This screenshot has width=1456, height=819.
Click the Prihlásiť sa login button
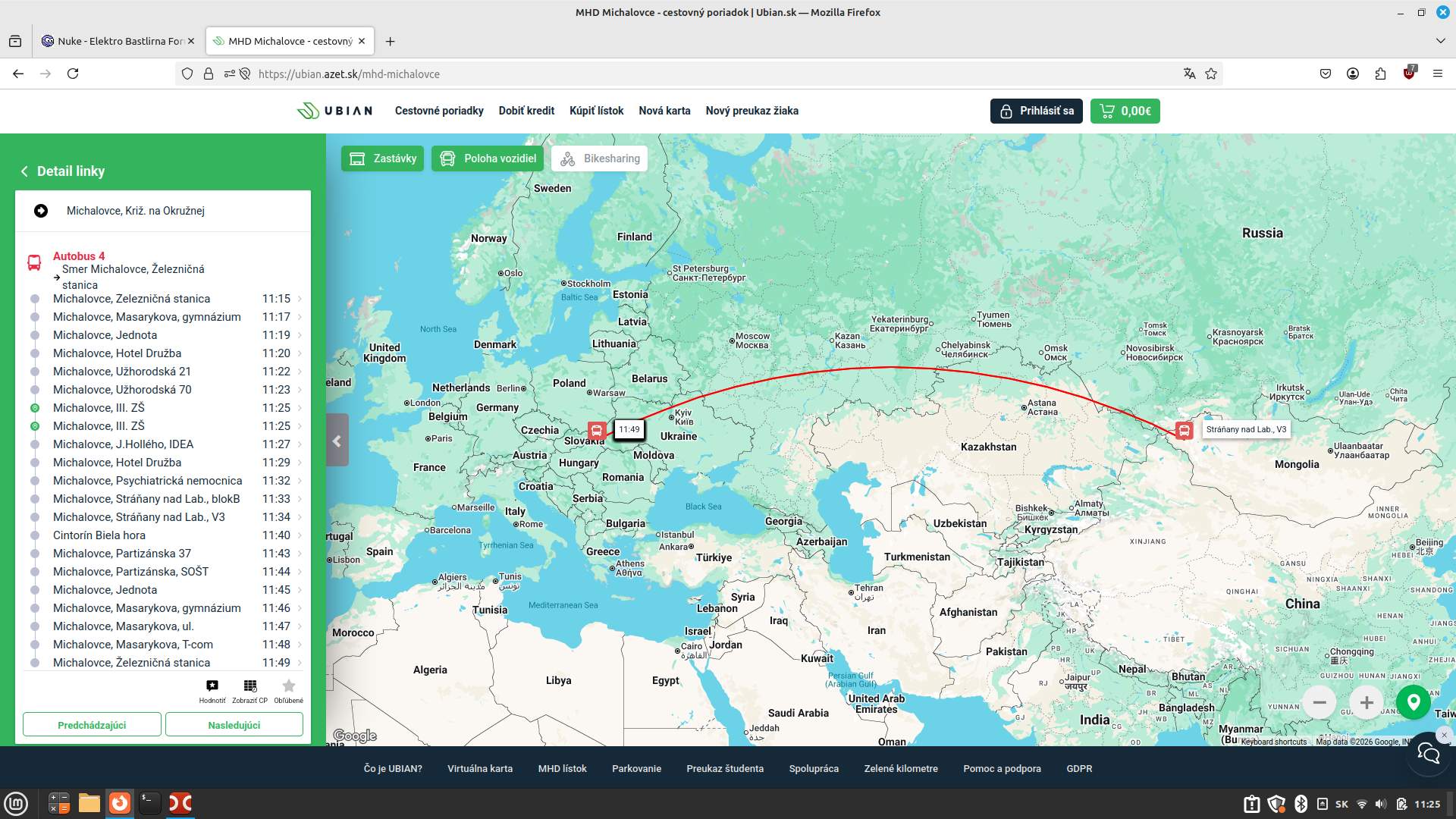pyautogui.click(x=1036, y=111)
